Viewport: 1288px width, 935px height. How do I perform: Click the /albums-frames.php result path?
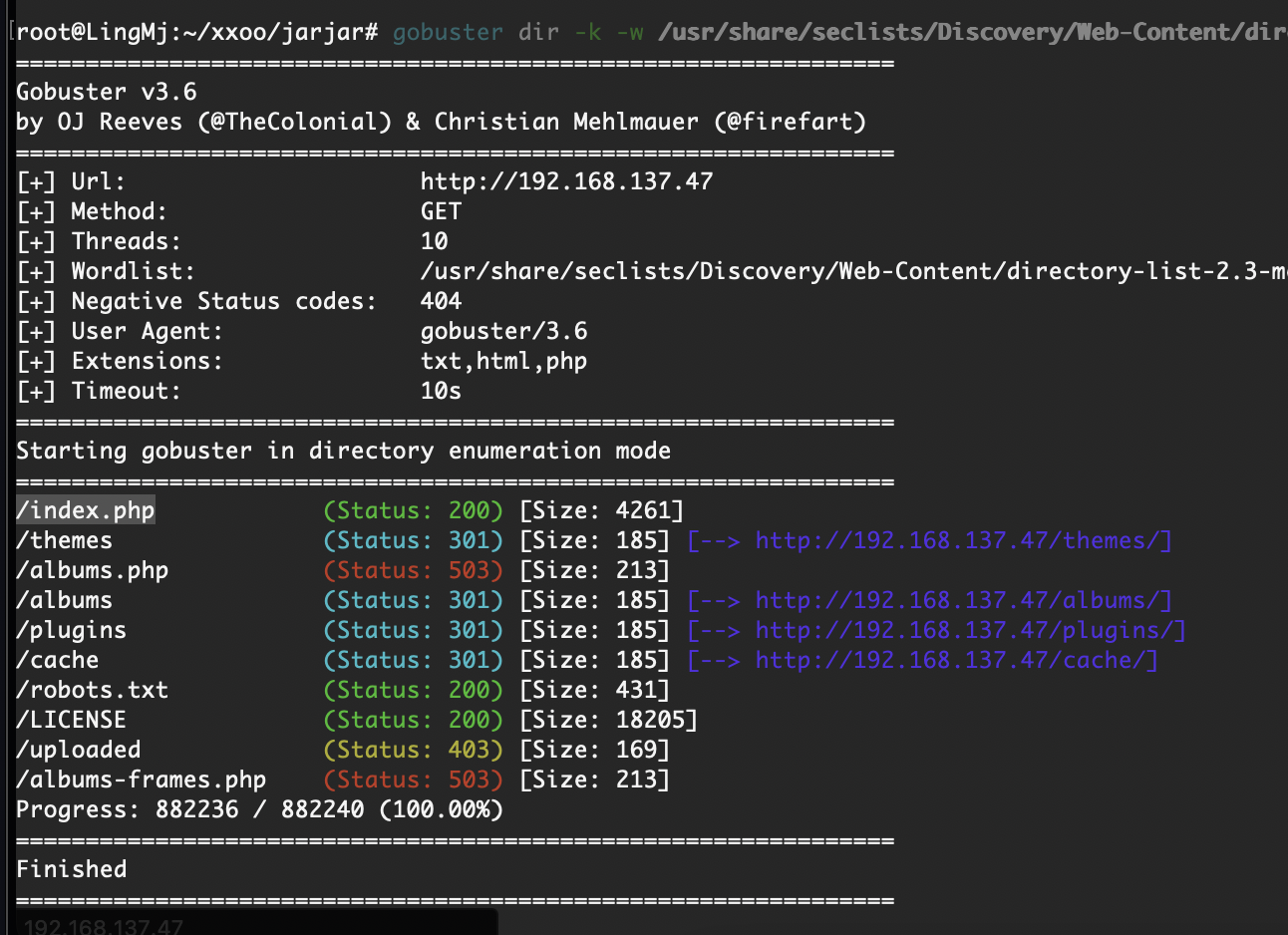142,779
